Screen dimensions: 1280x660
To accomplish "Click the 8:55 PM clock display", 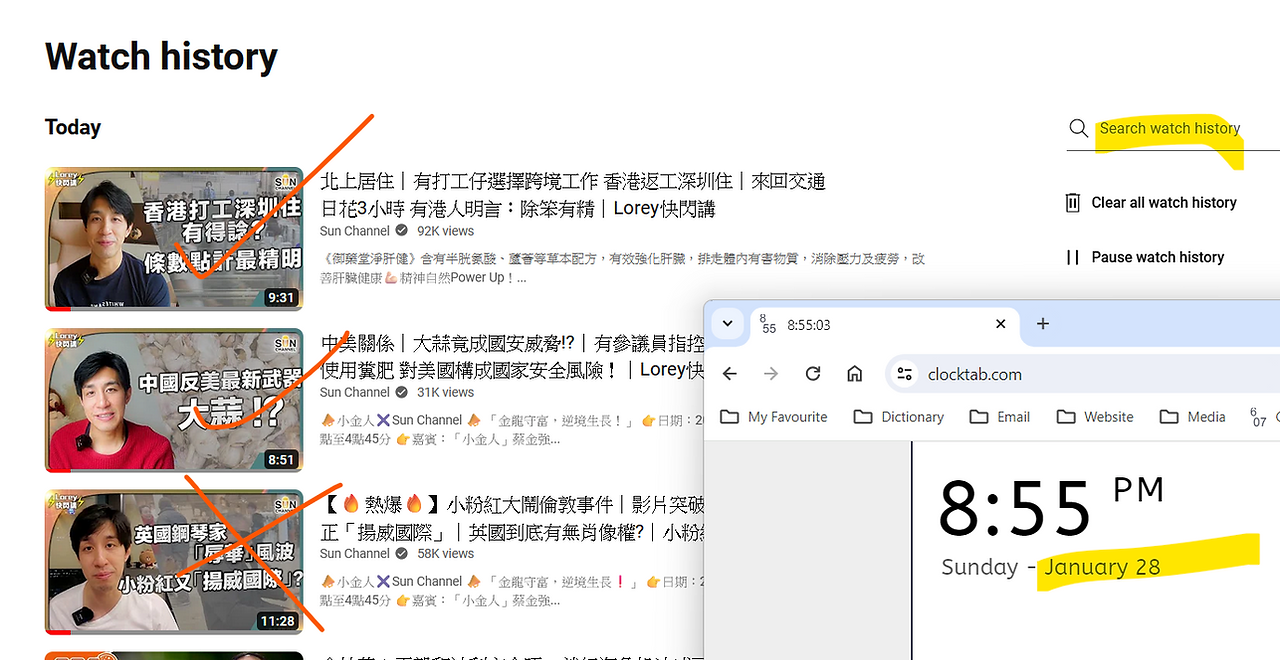I will [x=1051, y=508].
